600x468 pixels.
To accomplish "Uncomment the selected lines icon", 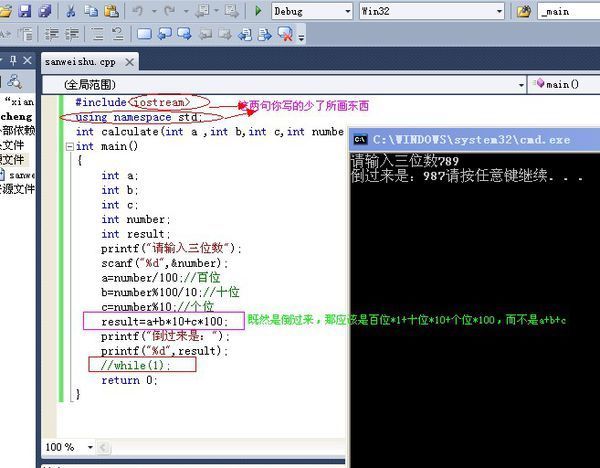I will (x=118, y=34).
